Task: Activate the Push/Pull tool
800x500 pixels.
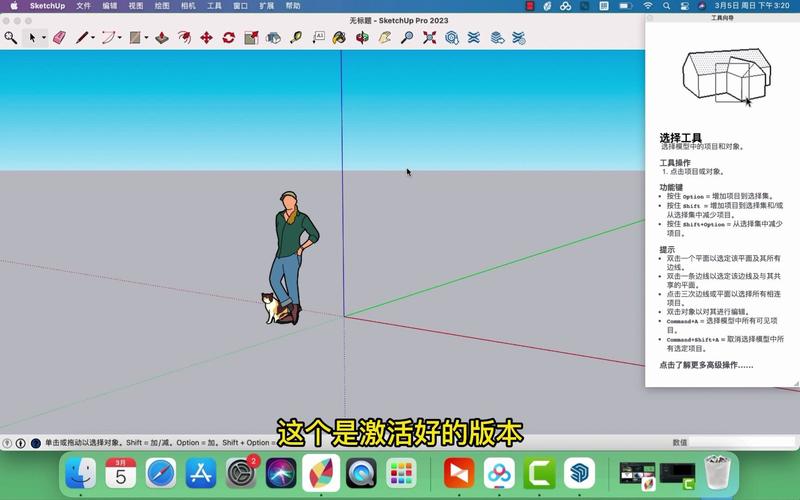Action: 162,38
